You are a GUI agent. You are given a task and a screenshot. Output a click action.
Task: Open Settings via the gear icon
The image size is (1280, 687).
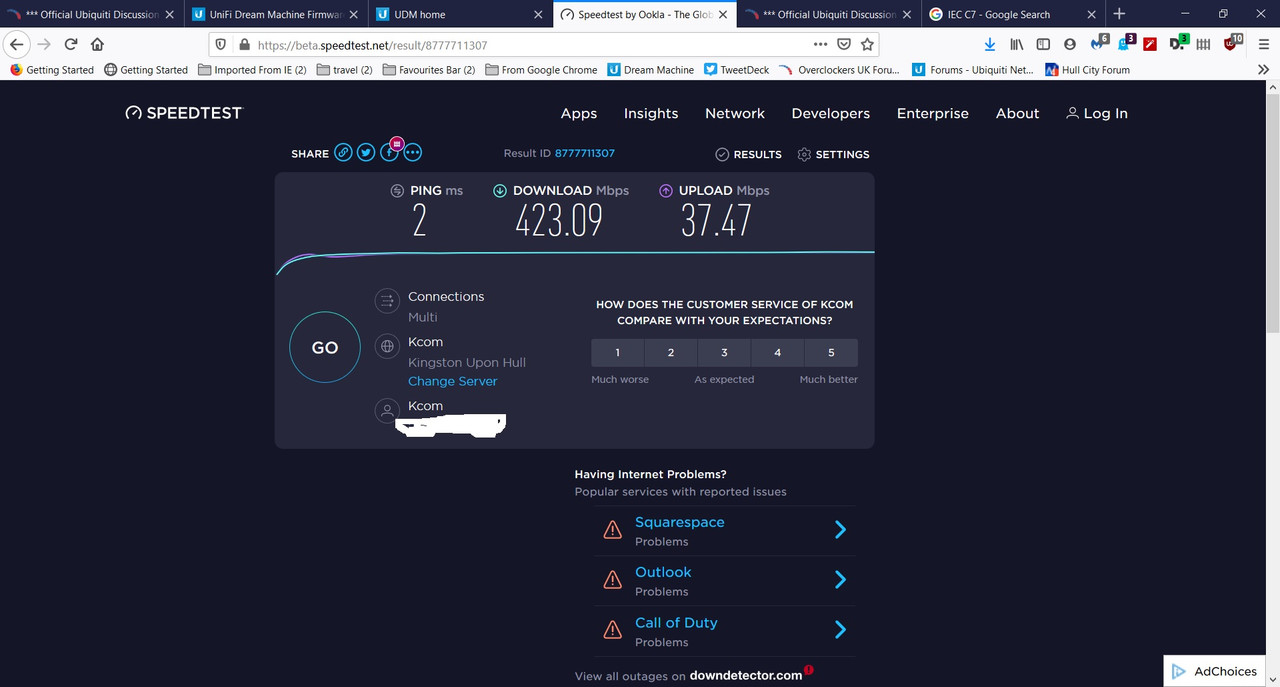[x=804, y=154]
